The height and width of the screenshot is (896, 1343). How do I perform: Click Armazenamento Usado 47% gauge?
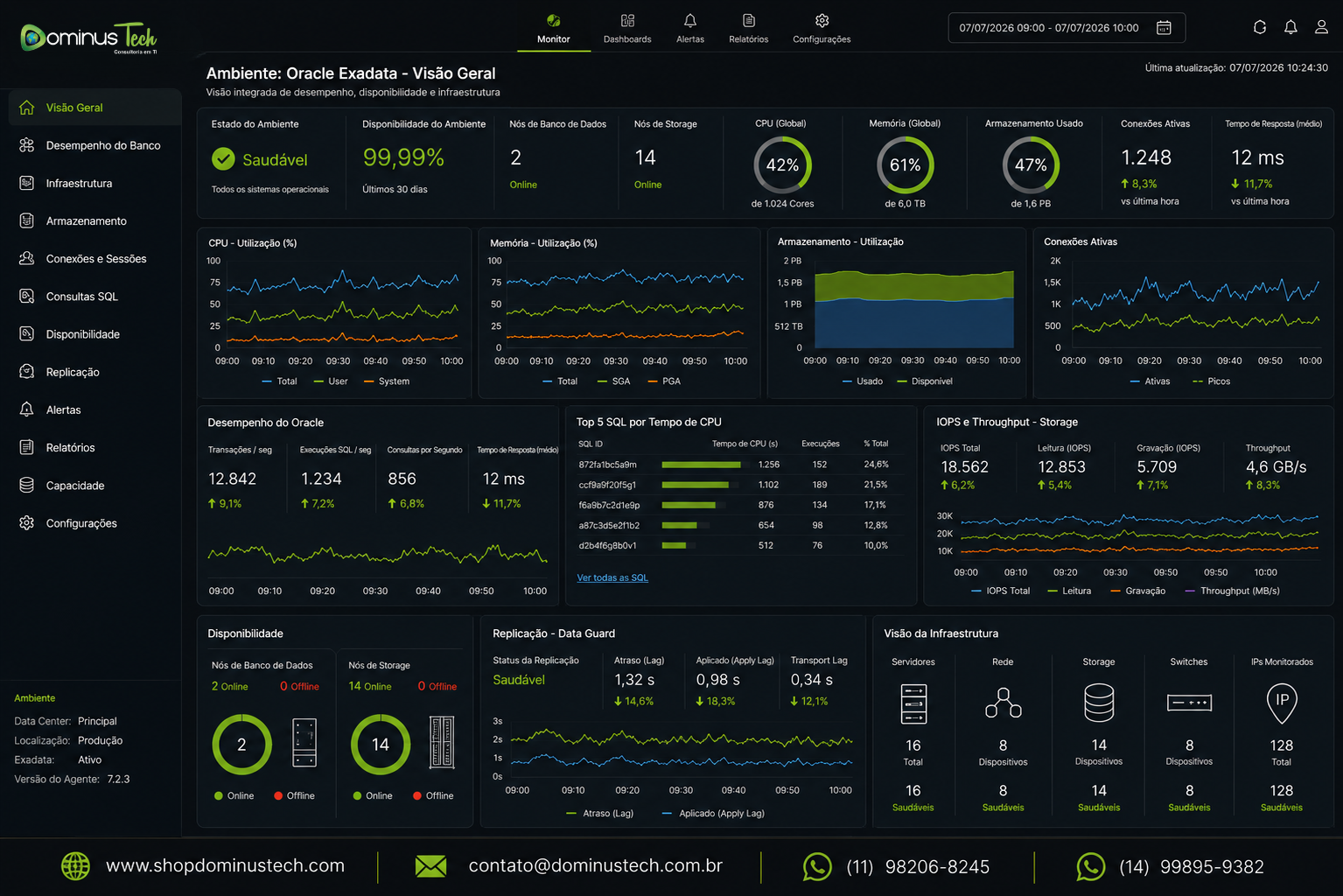click(x=1031, y=165)
